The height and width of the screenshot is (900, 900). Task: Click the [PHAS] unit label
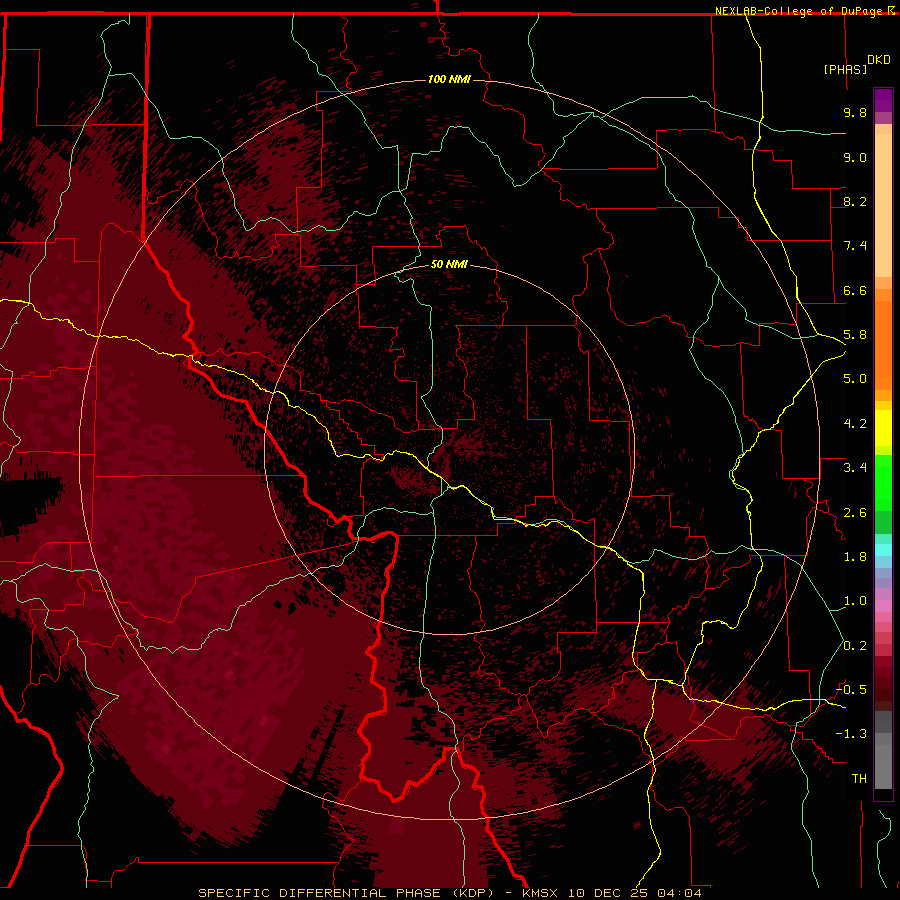[x=845, y=69]
